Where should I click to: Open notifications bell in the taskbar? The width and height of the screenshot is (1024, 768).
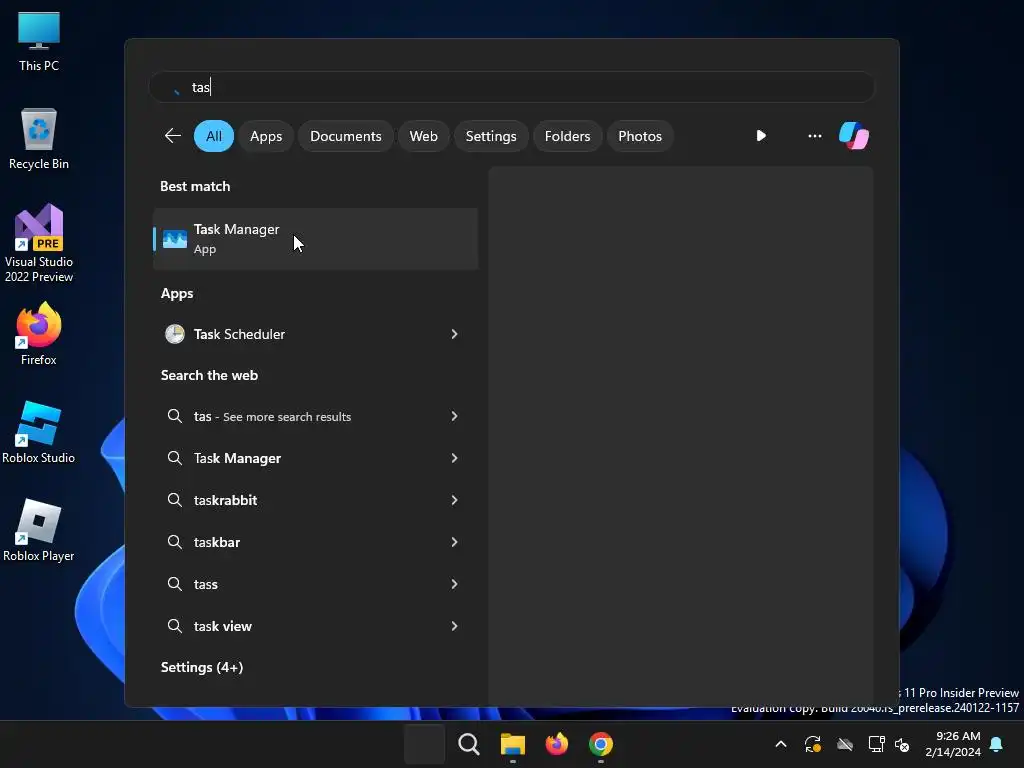[x=997, y=744]
